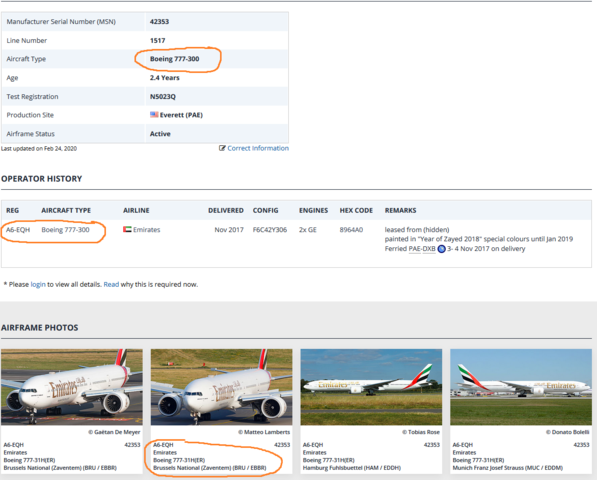
Task: Click the UAE flag icon next to Emirates
Action: (127, 229)
